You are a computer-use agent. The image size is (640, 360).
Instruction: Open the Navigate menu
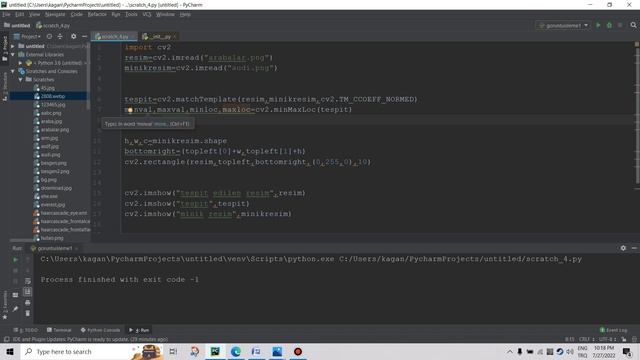tap(55, 14)
